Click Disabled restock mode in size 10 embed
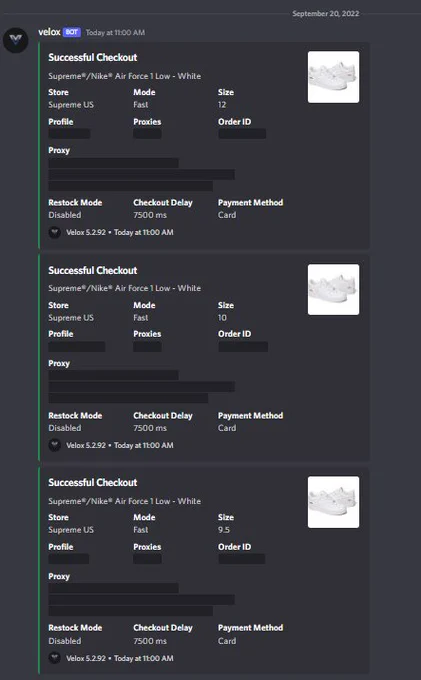The width and height of the screenshot is (421, 680). click(x=65, y=428)
